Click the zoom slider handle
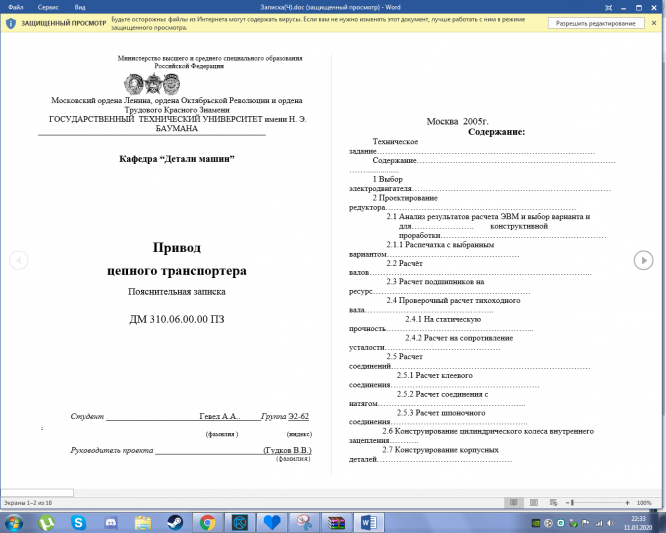This screenshot has height=533, width=666. [x=573, y=502]
